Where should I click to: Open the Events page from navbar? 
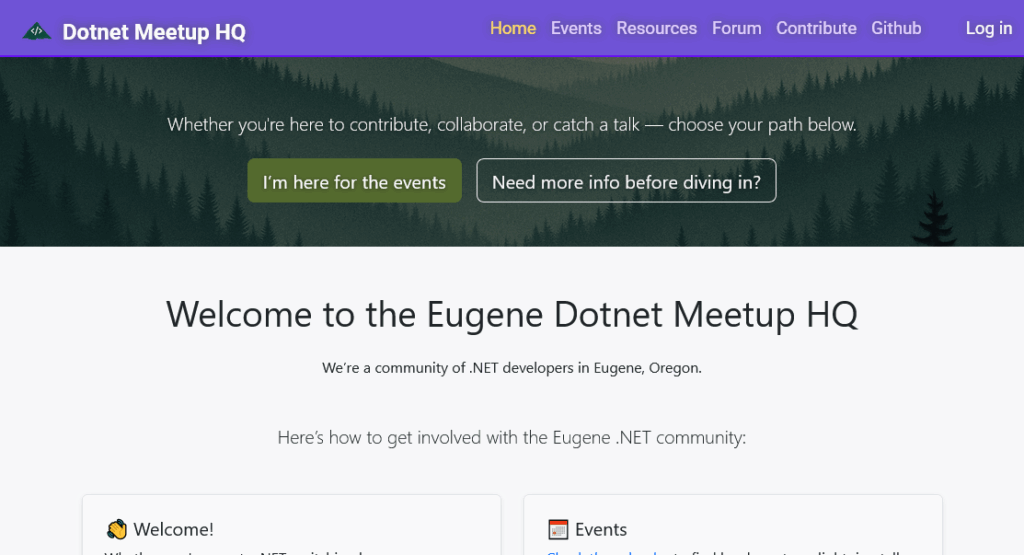(576, 28)
